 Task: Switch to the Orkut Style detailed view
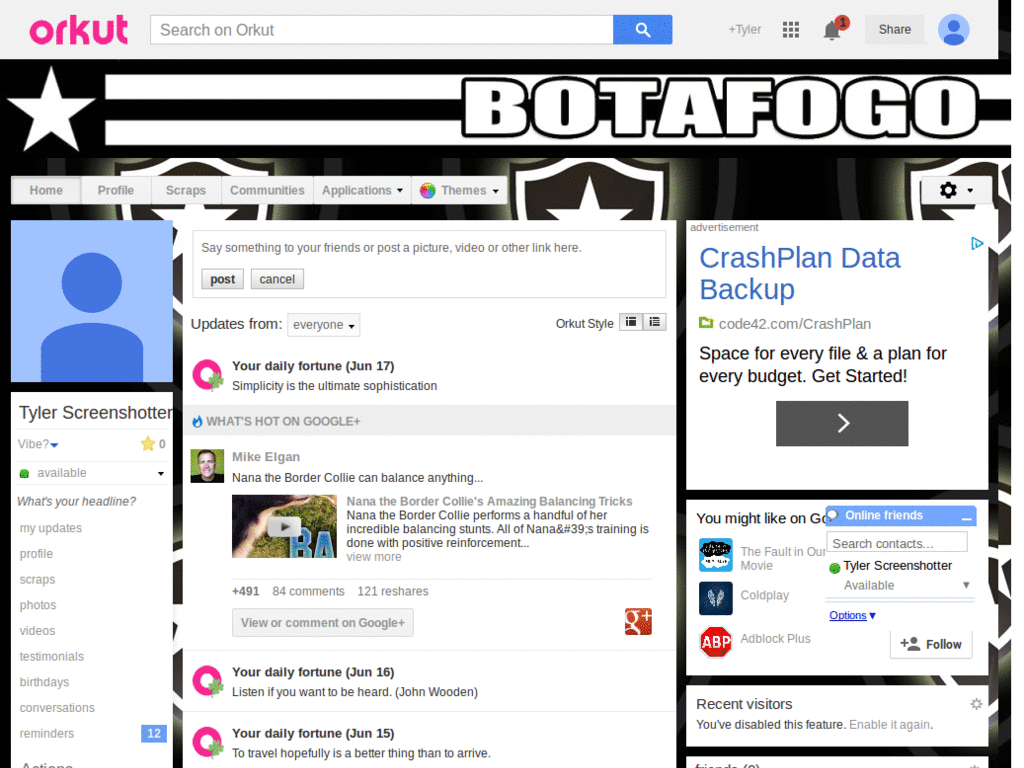point(631,322)
